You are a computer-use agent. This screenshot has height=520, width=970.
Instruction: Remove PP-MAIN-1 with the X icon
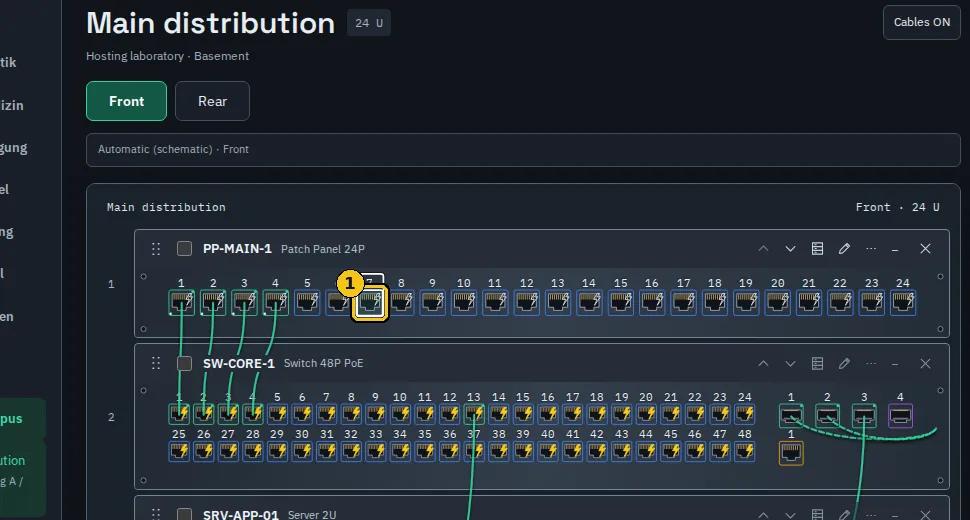tap(925, 249)
